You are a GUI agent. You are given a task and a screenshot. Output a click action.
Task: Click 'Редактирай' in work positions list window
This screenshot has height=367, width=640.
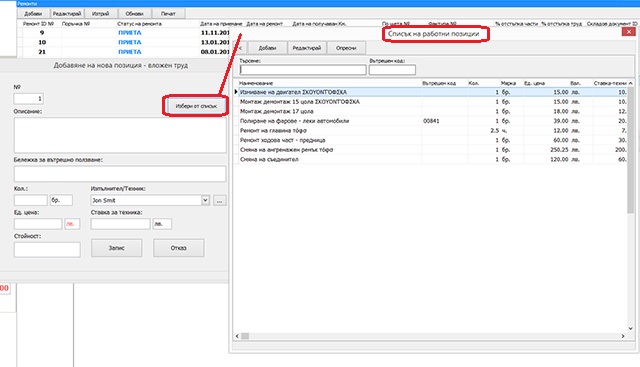coord(307,48)
